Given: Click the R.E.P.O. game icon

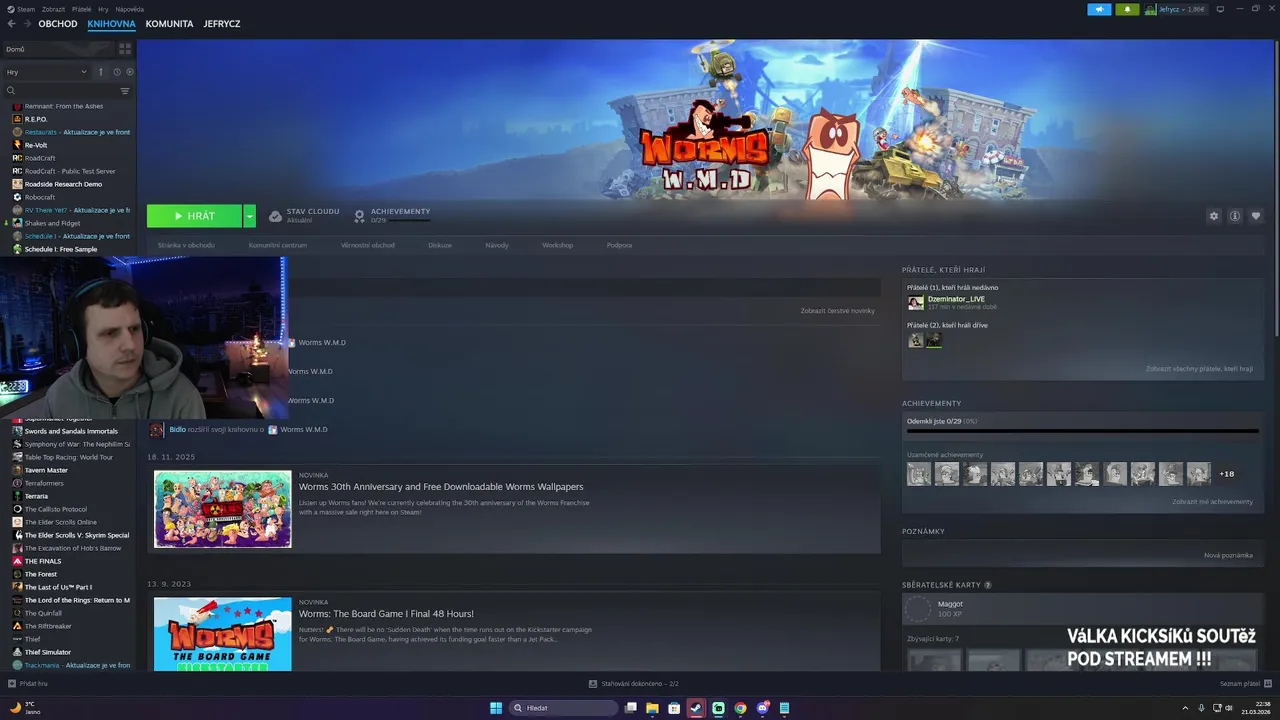Looking at the screenshot, I should pyautogui.click(x=17, y=119).
